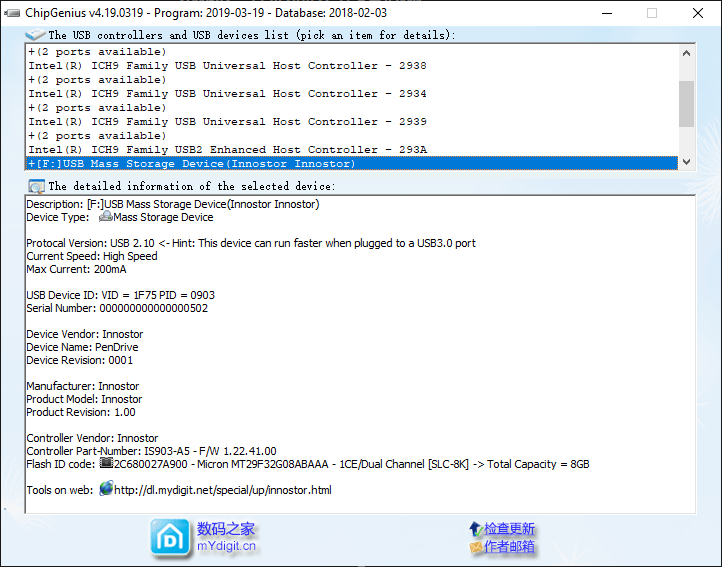Image resolution: width=722 pixels, height=567 pixels.
Task: Open the 数码之家 site link
Action: [x=226, y=529]
